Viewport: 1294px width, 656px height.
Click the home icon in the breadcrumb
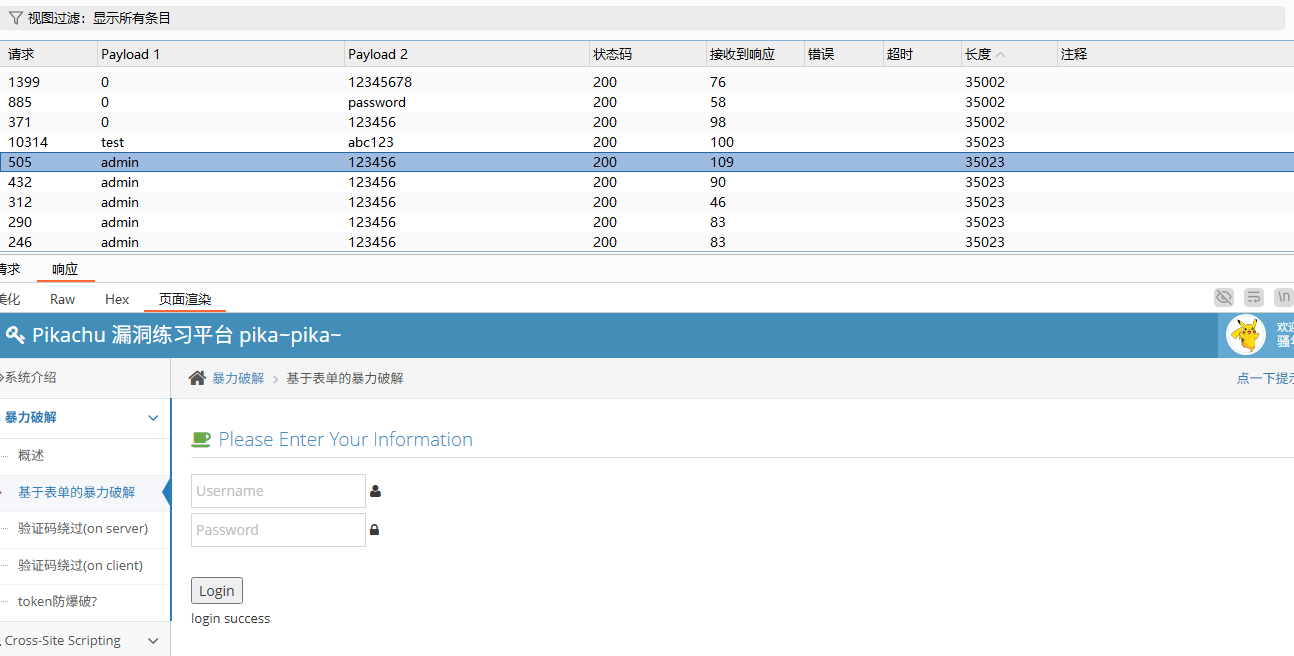point(198,378)
